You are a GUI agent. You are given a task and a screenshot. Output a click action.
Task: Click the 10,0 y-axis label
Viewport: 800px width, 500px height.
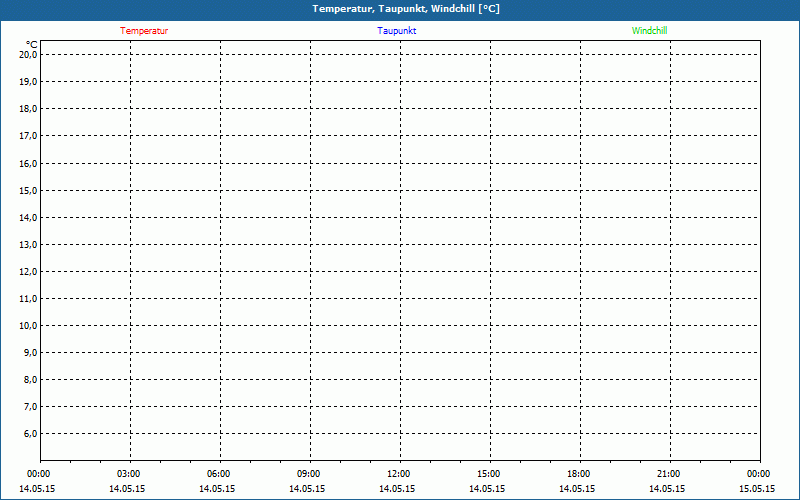tap(28, 326)
